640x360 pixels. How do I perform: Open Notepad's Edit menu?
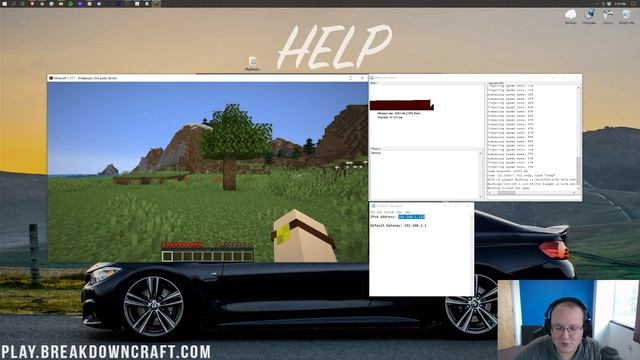tap(380, 212)
